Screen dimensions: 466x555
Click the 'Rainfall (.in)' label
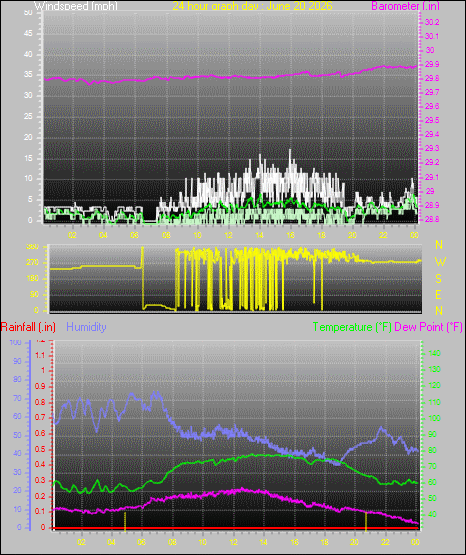point(28,327)
